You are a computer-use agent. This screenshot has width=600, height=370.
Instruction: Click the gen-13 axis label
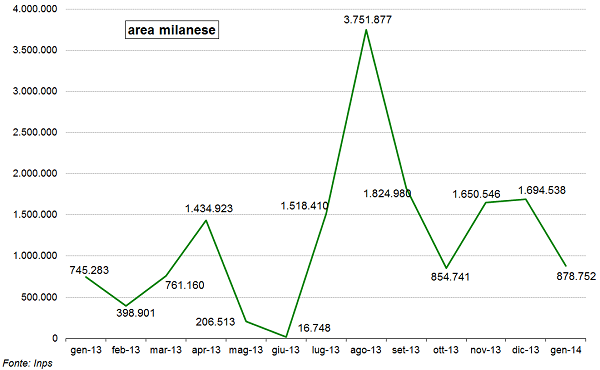[x=86, y=350]
